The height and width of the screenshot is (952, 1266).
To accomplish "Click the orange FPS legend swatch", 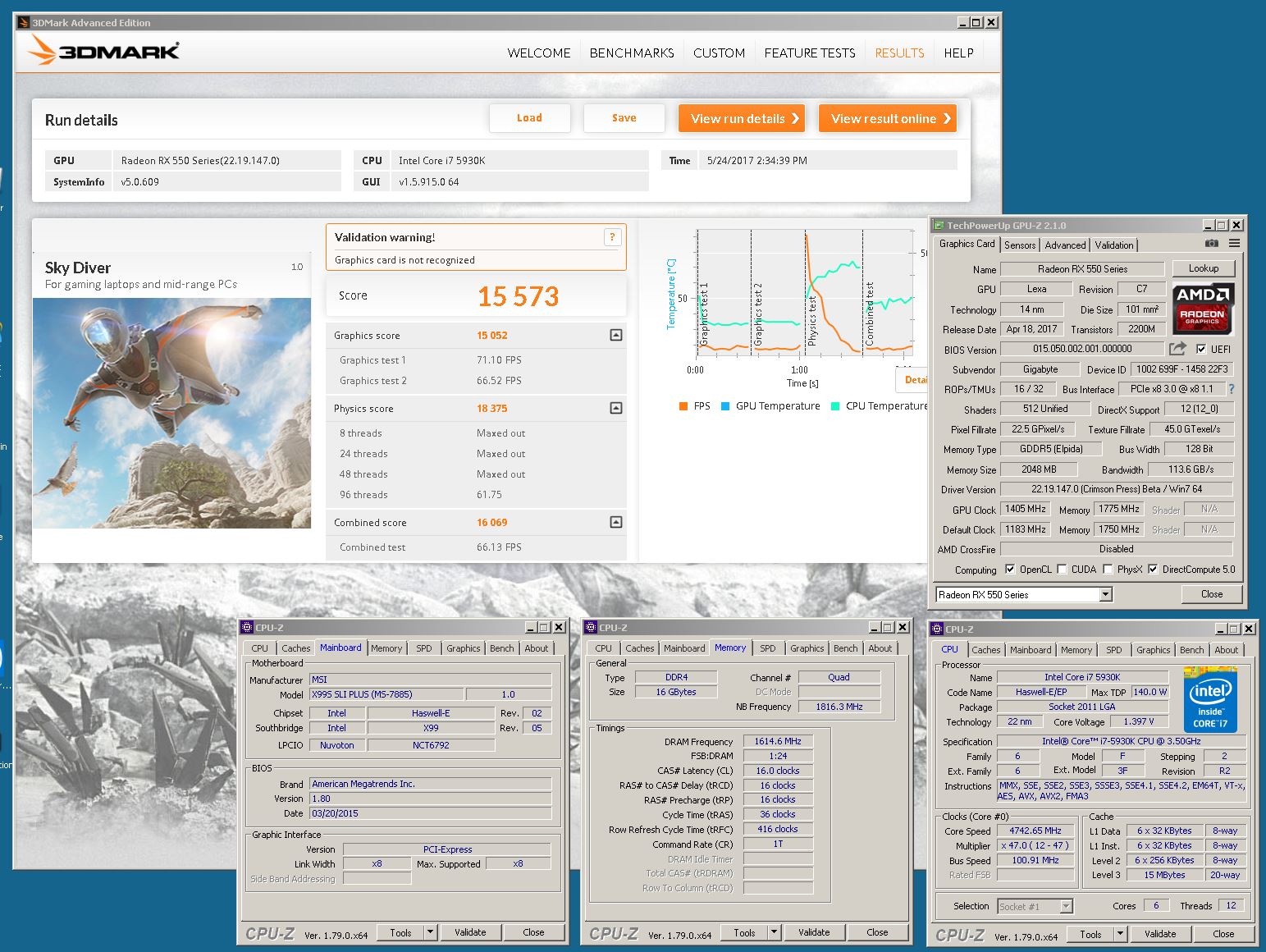I will pos(683,406).
